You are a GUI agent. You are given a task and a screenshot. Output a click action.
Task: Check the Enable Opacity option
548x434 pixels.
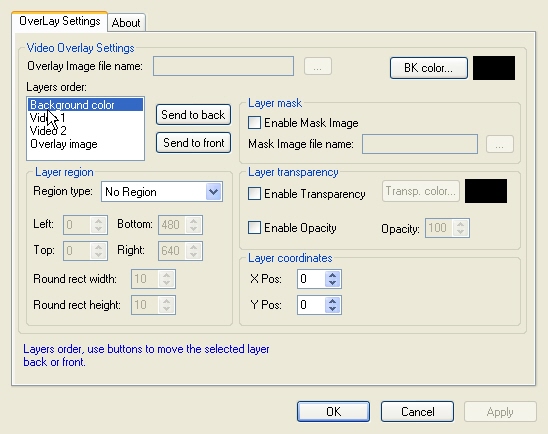tap(254, 227)
